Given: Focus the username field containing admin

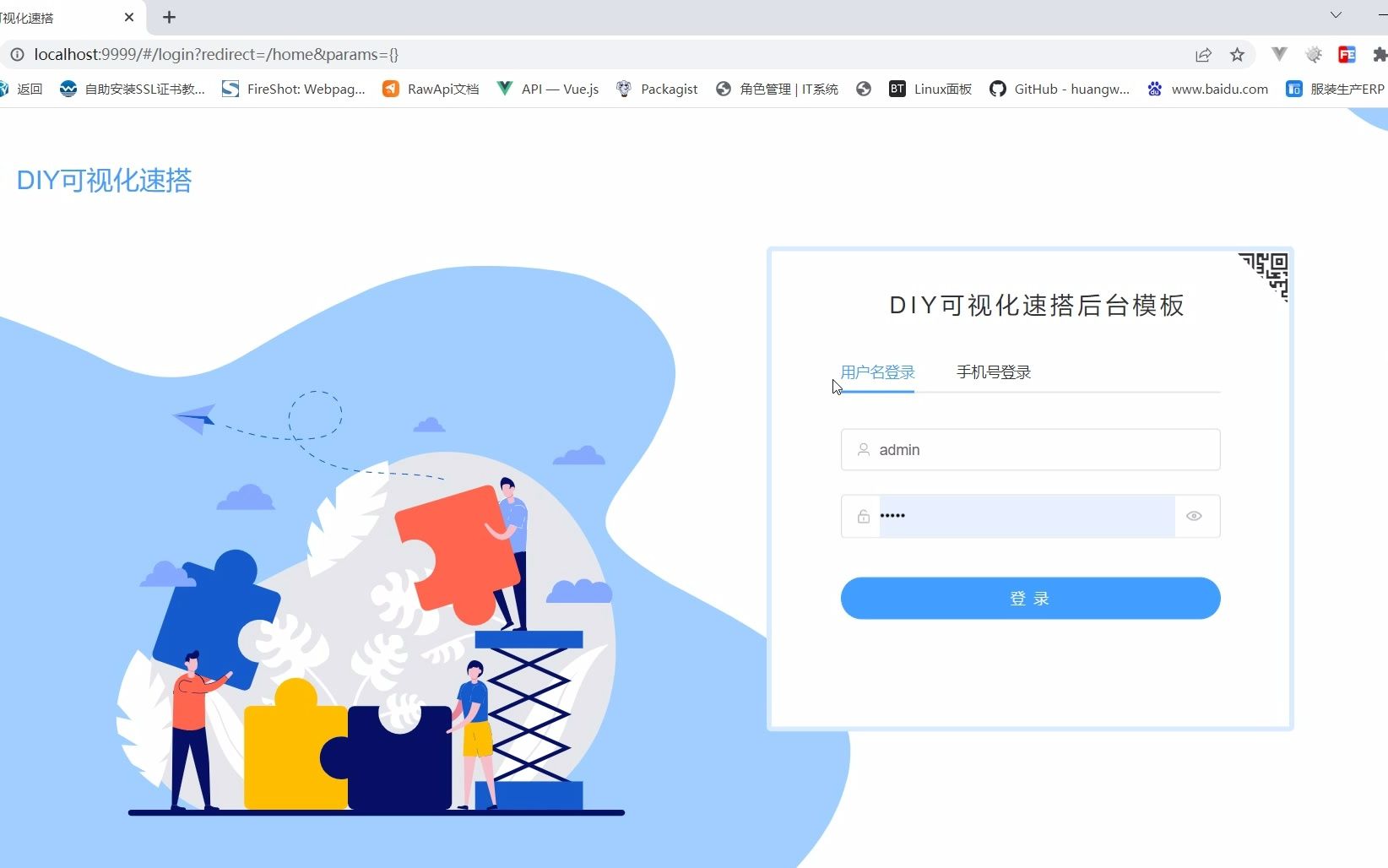Looking at the screenshot, I should 1030,450.
